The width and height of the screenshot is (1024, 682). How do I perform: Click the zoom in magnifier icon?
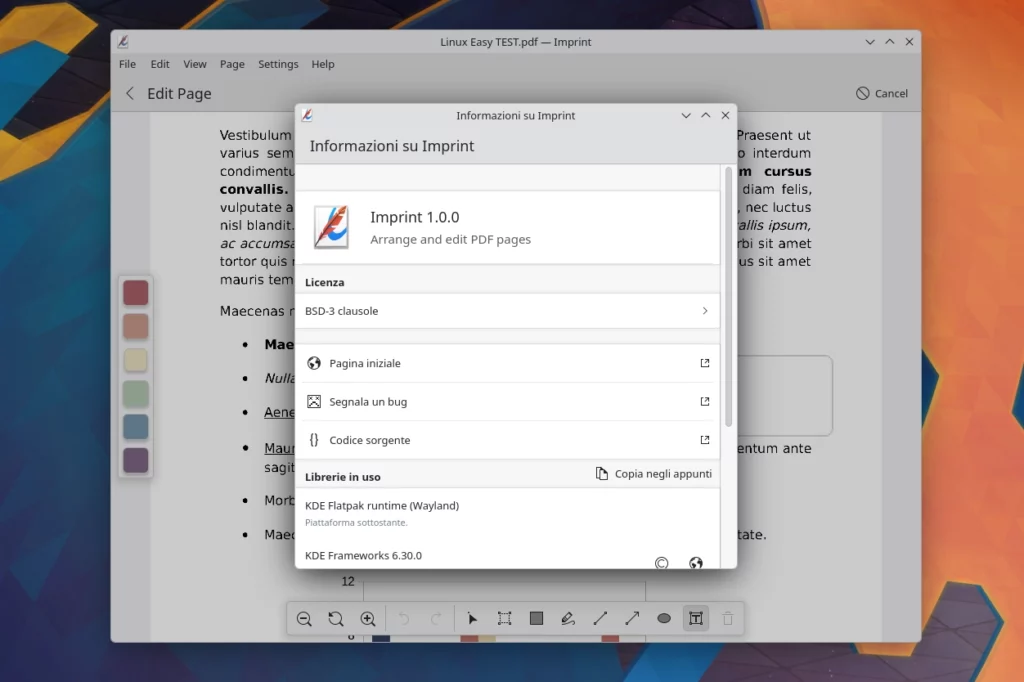pos(368,619)
